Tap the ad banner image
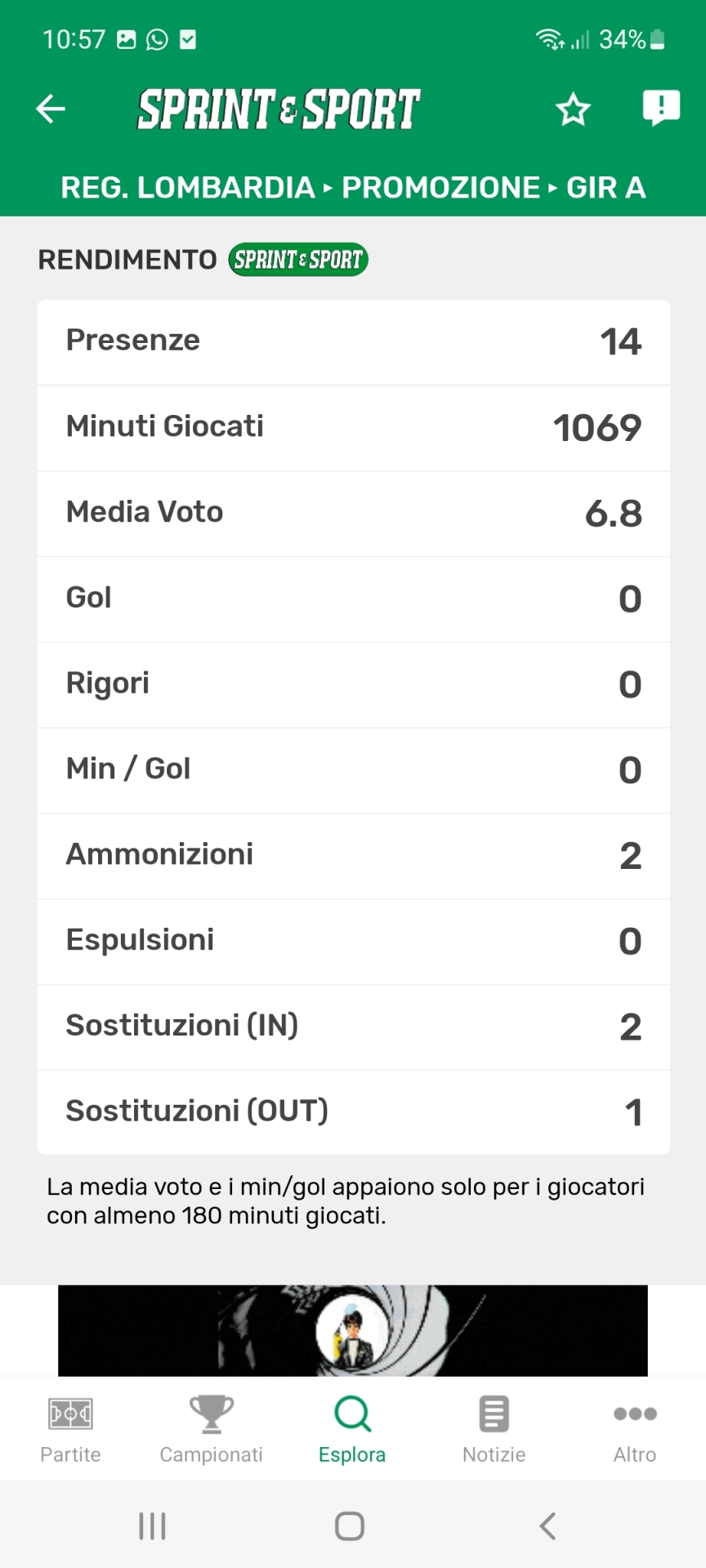This screenshot has width=706, height=1568. (x=353, y=1330)
